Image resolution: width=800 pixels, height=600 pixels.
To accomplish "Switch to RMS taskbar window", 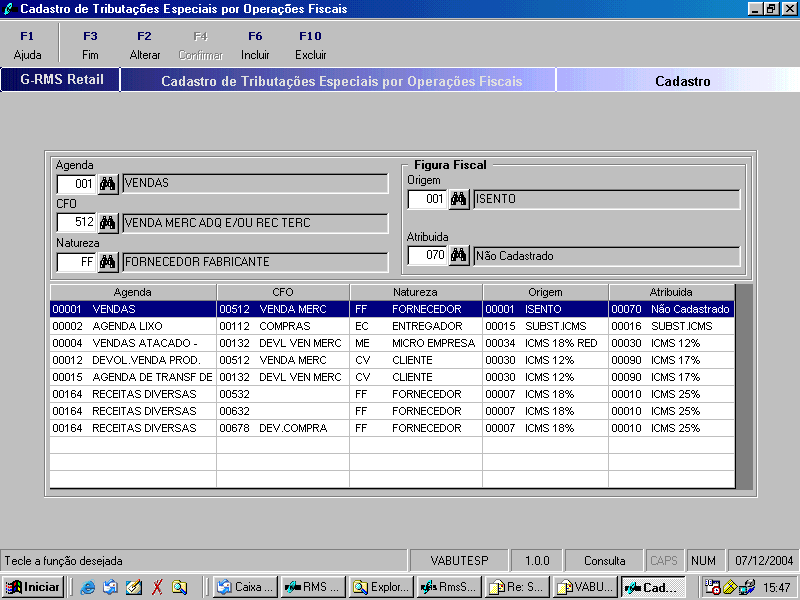I will (x=314, y=587).
